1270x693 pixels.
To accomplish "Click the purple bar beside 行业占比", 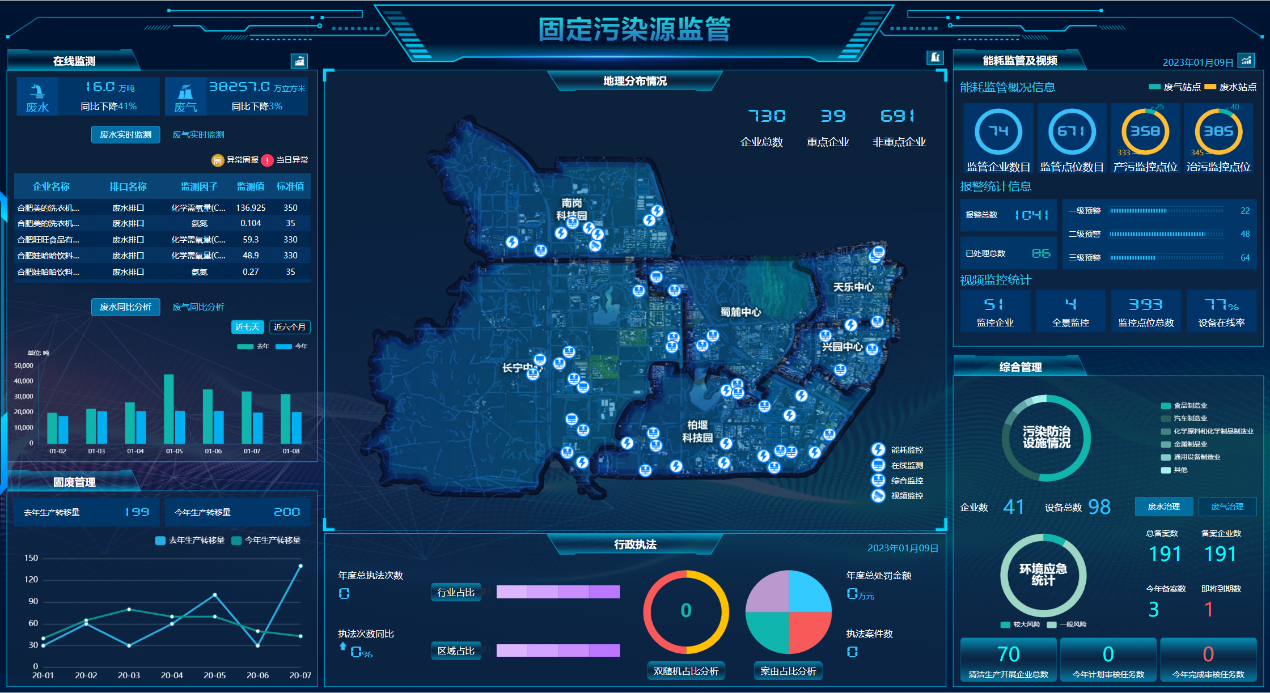I will point(558,592).
